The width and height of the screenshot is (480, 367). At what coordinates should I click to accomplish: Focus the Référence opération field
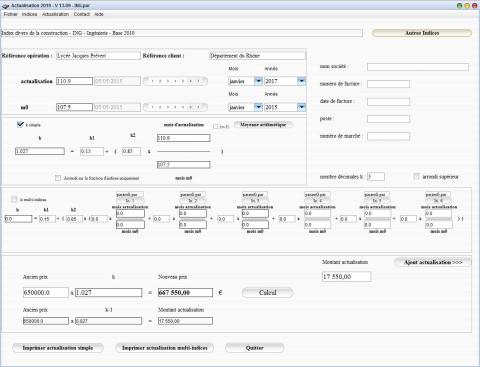tap(98, 56)
